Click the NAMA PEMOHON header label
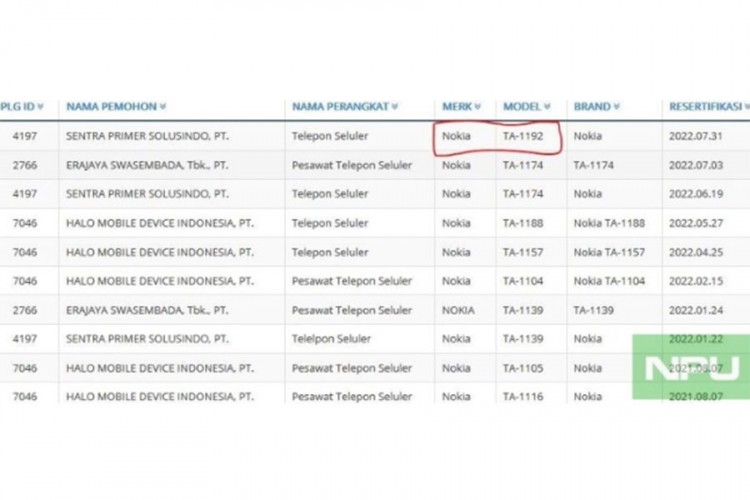 [111, 107]
